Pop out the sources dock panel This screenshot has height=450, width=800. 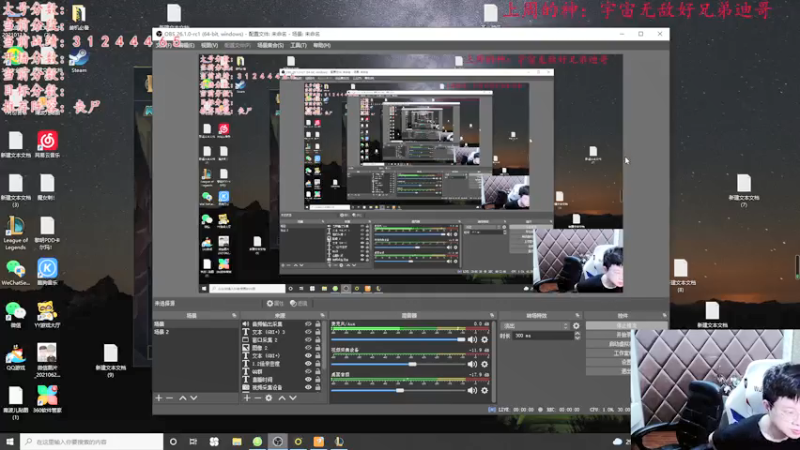tap(322, 315)
